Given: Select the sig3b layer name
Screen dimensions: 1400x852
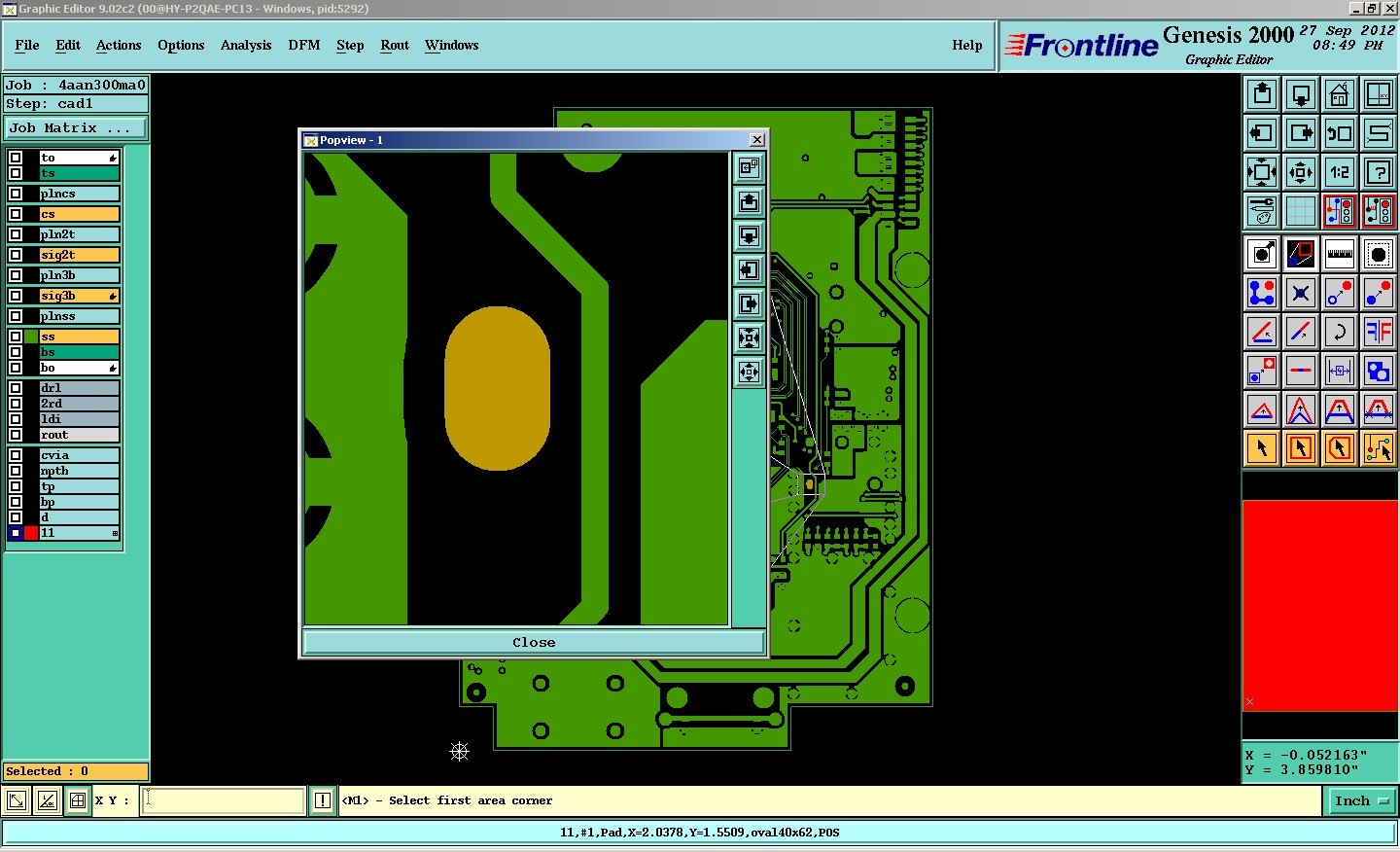Looking at the screenshot, I should point(79,296).
